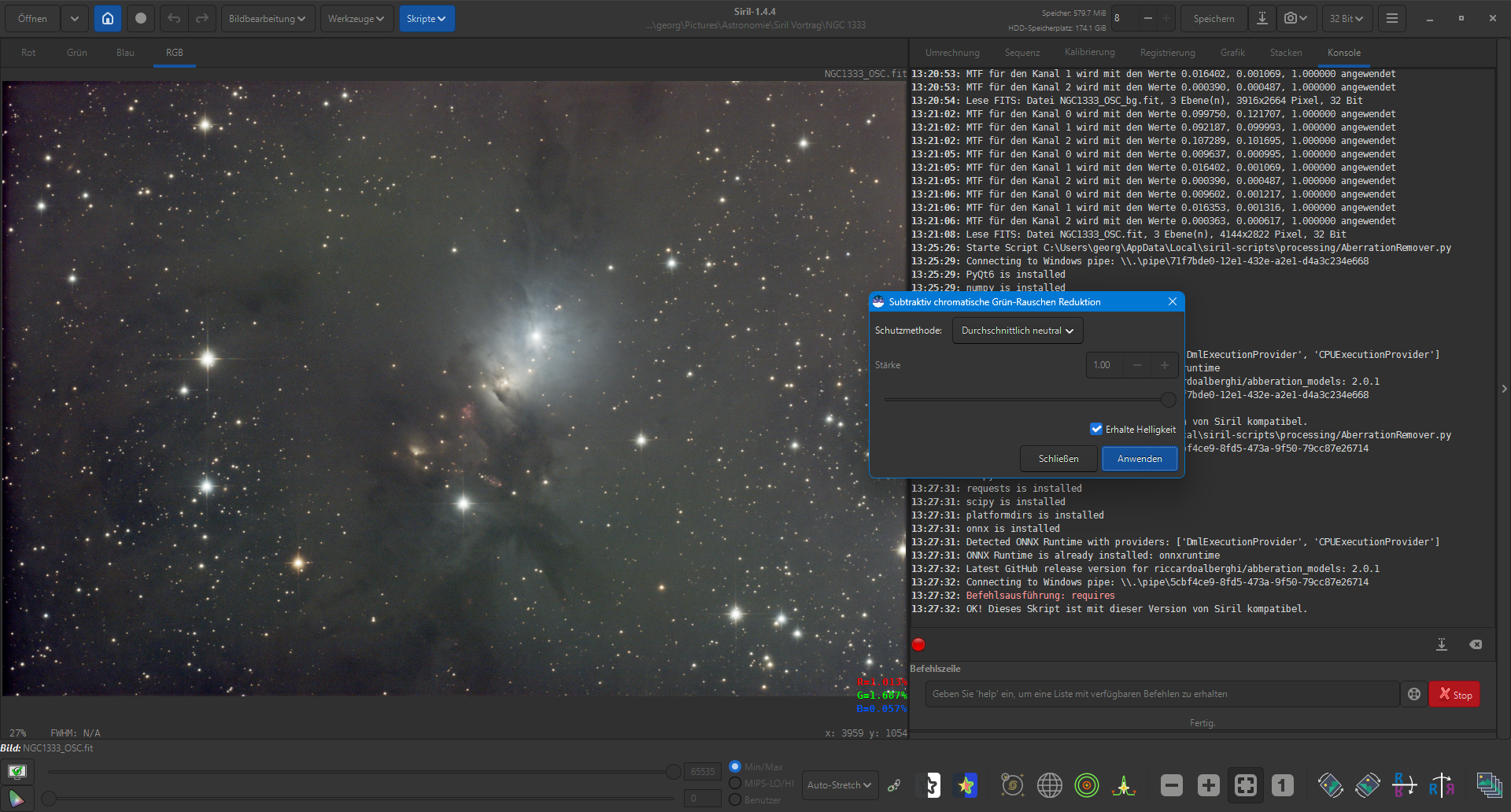Open the recent files arrow next to Öffnen
Screen dimensions: 1511x812
74,18
